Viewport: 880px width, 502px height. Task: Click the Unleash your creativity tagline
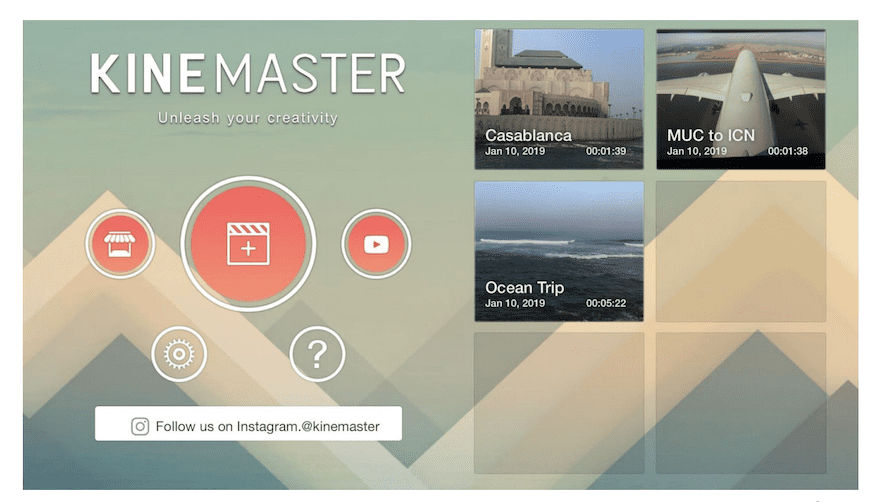coord(248,118)
